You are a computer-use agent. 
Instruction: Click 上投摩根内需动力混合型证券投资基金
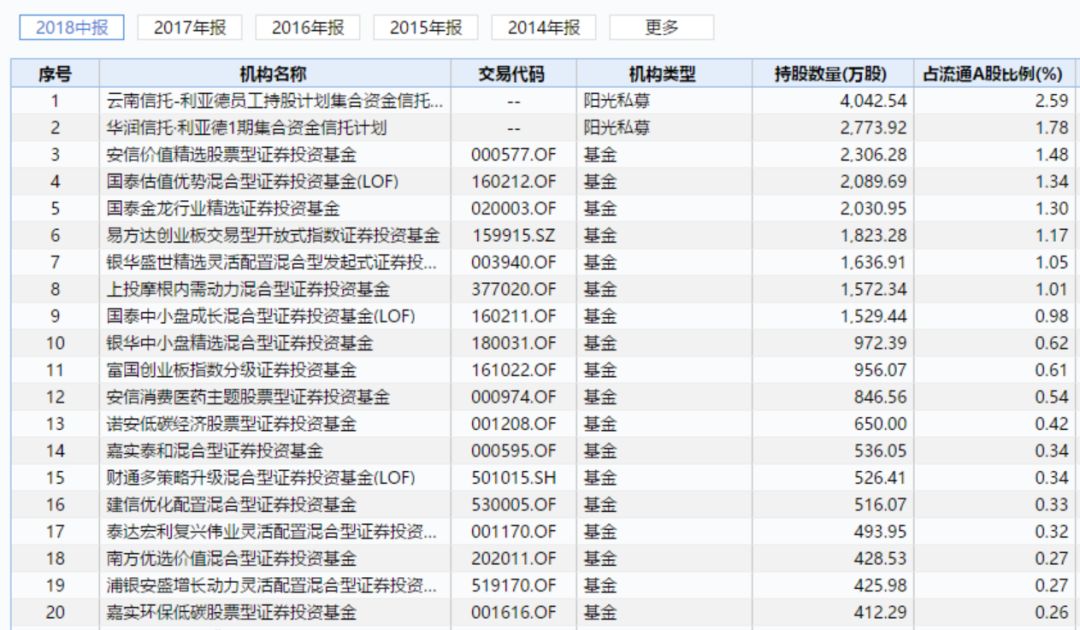click(248, 288)
